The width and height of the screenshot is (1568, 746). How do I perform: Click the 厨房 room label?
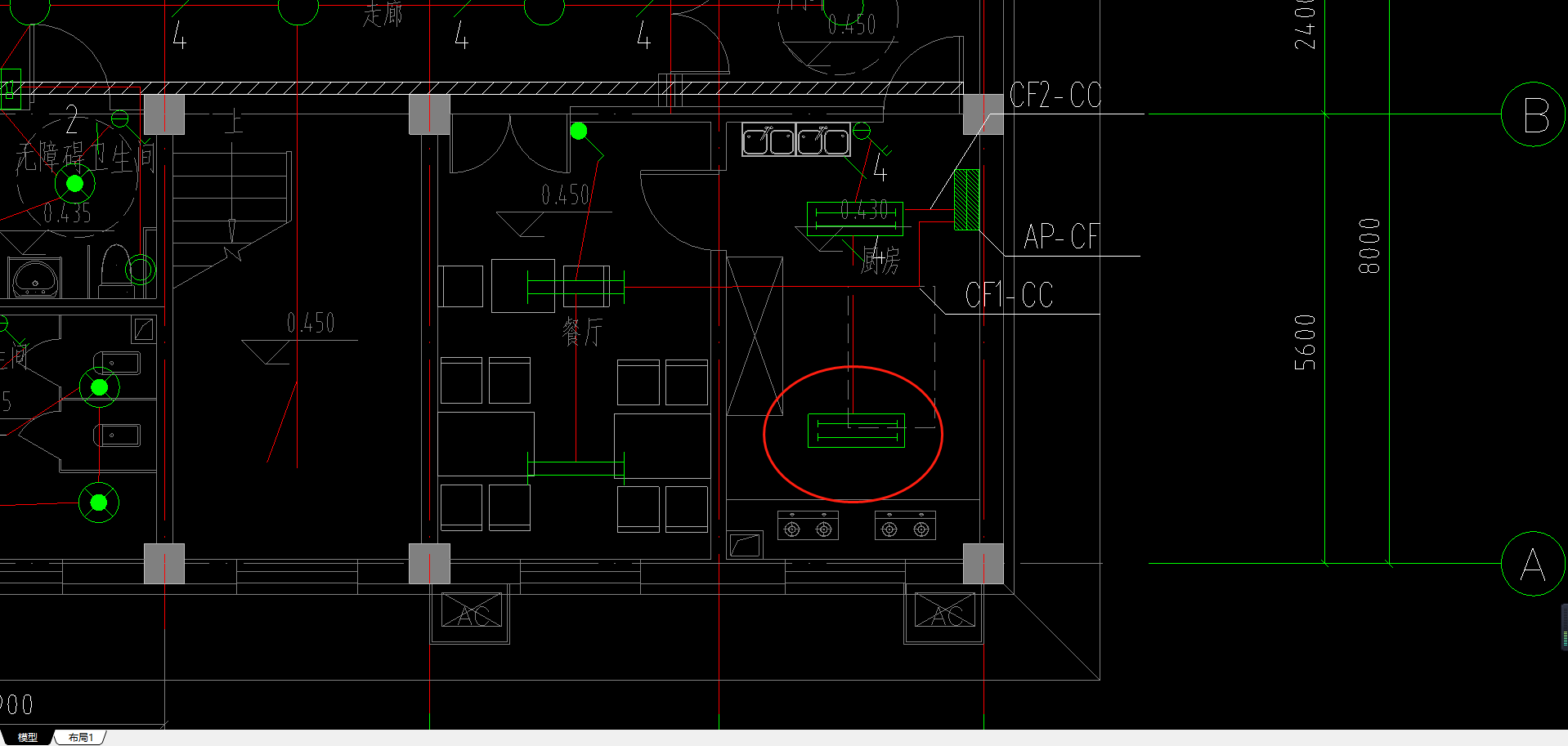point(880,260)
